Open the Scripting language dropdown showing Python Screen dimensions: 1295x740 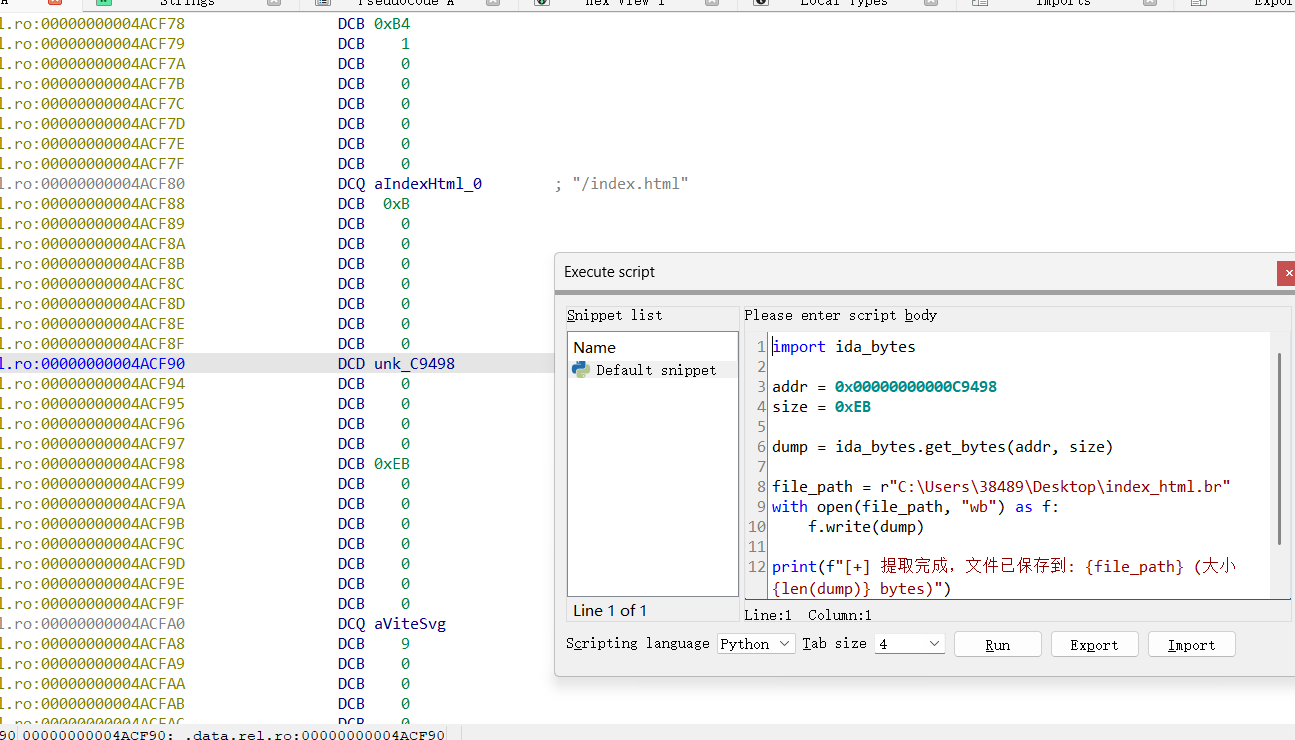point(756,644)
